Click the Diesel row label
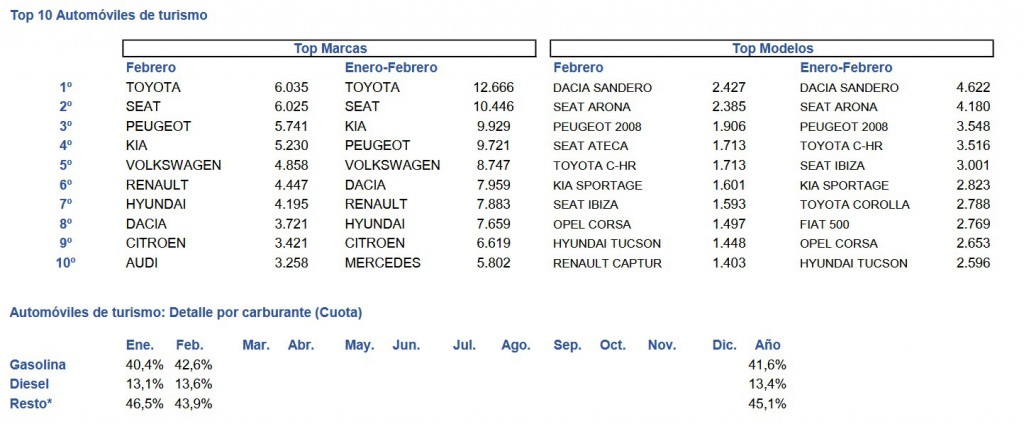1024x431 pixels. click(x=29, y=384)
